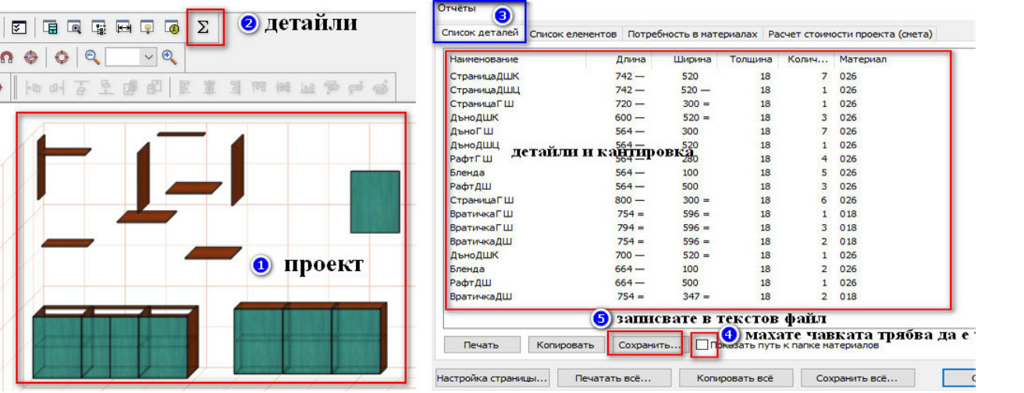Click Копировать всё button
Image resolution: width=1024 pixels, height=393 pixels.
pos(735,378)
